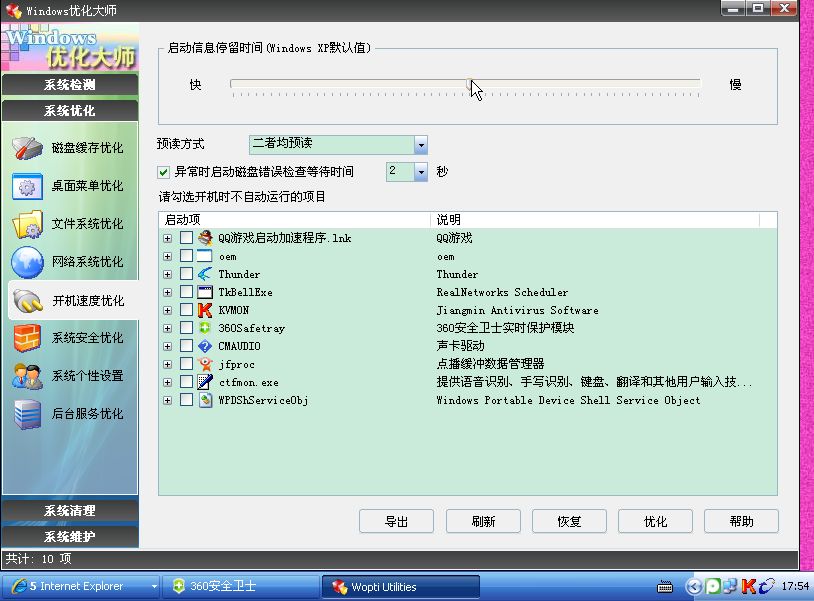Click the '360安全卫士实时保护模块' description

(x=505, y=328)
